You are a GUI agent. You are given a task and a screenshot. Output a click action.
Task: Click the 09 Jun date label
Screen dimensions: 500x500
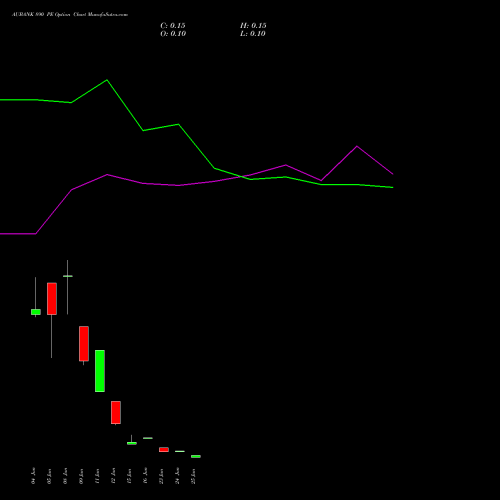pyautogui.click(x=81, y=476)
